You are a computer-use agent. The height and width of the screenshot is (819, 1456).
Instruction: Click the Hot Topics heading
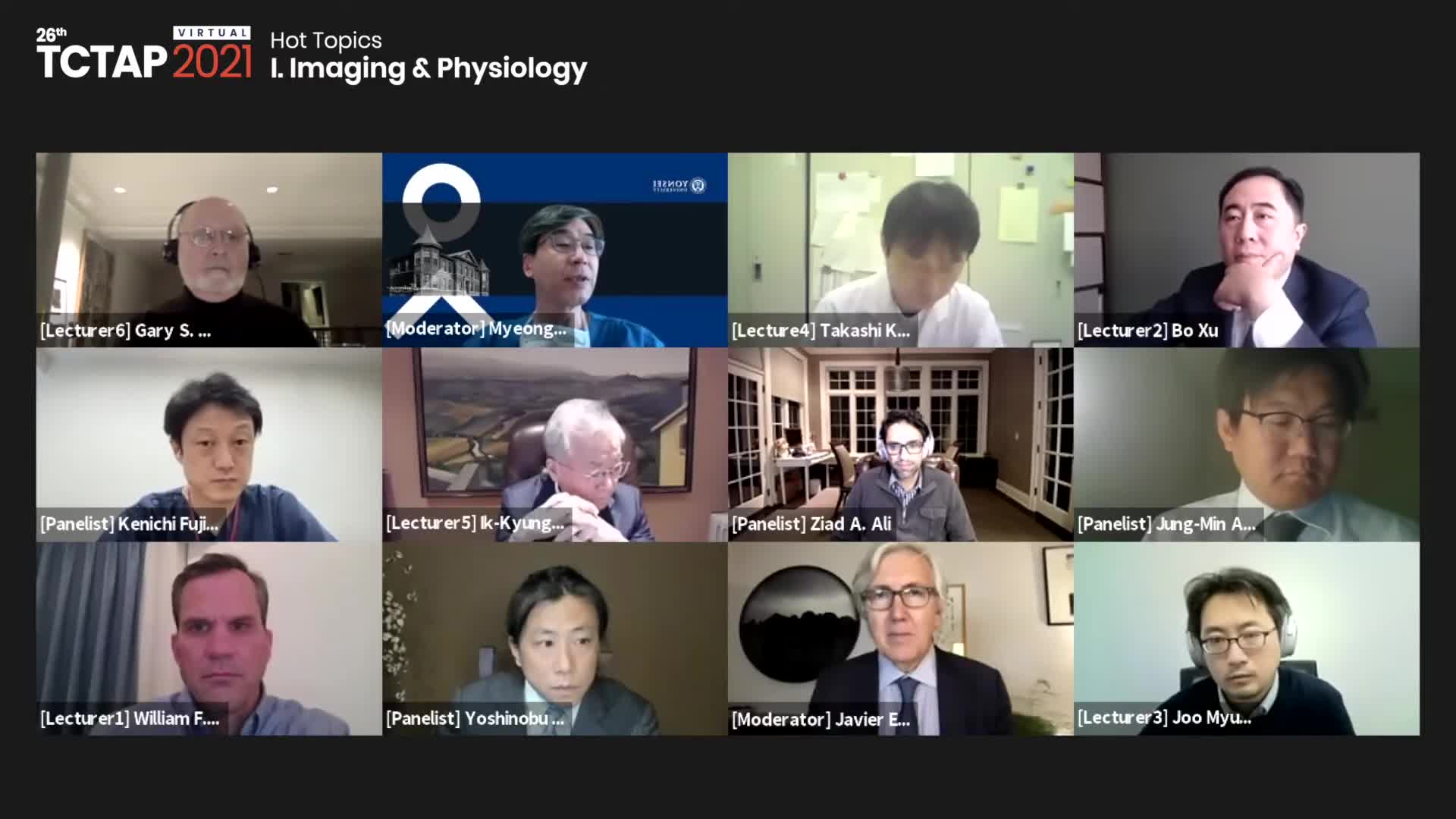point(326,40)
